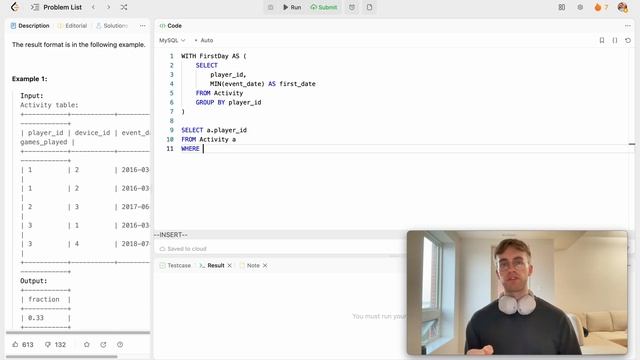The height and width of the screenshot is (360, 640).
Task: Click the Saved to cloud status
Action: click(x=183, y=249)
